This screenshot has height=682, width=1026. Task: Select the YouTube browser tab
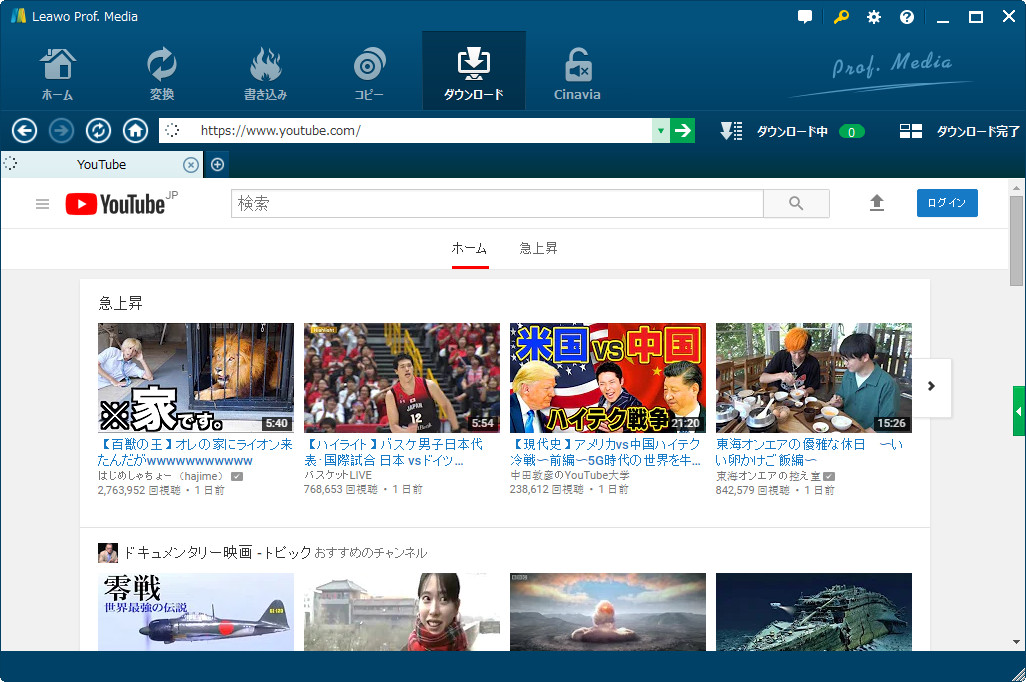point(101,165)
